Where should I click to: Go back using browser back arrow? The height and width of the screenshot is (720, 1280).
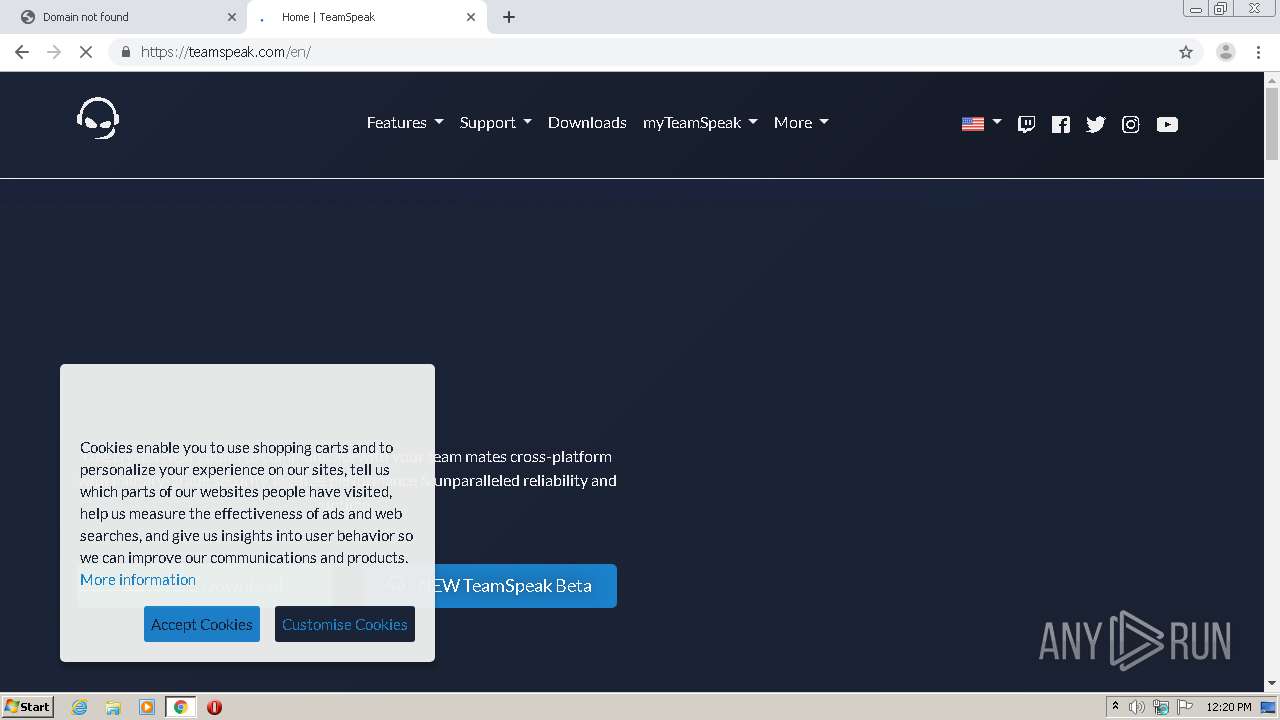coord(22,52)
